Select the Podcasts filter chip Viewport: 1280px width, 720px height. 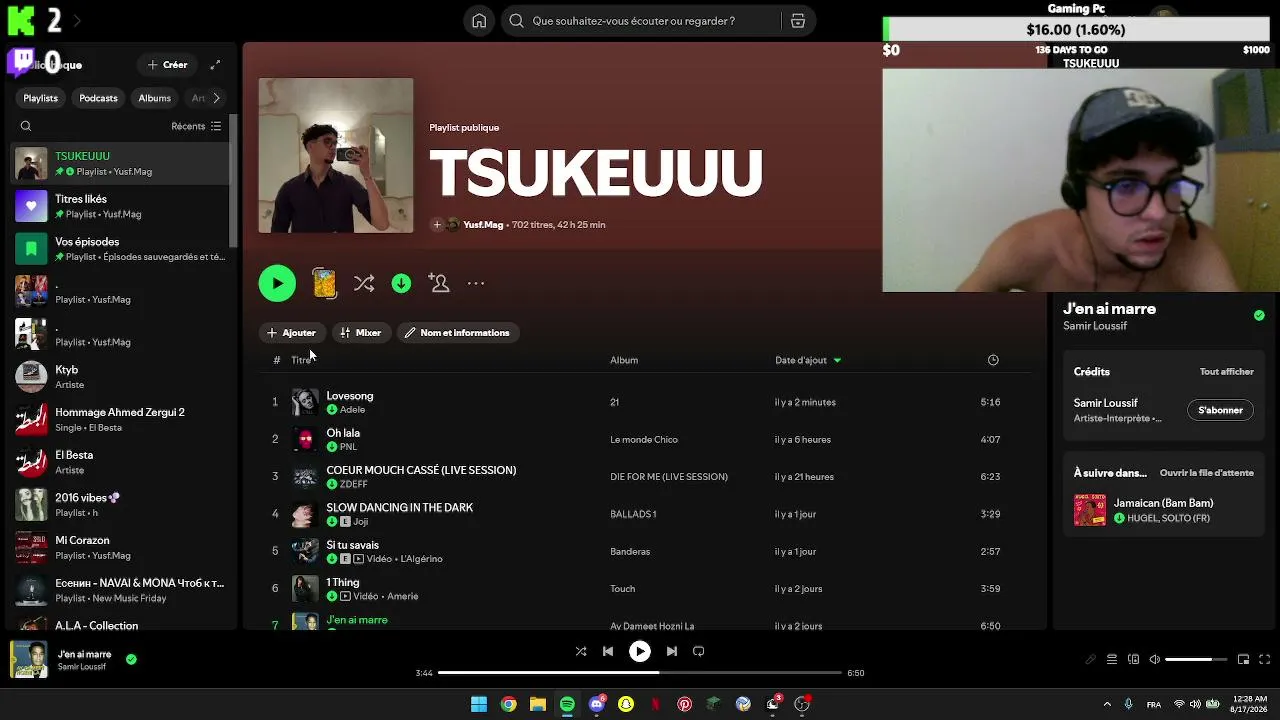coord(98,98)
